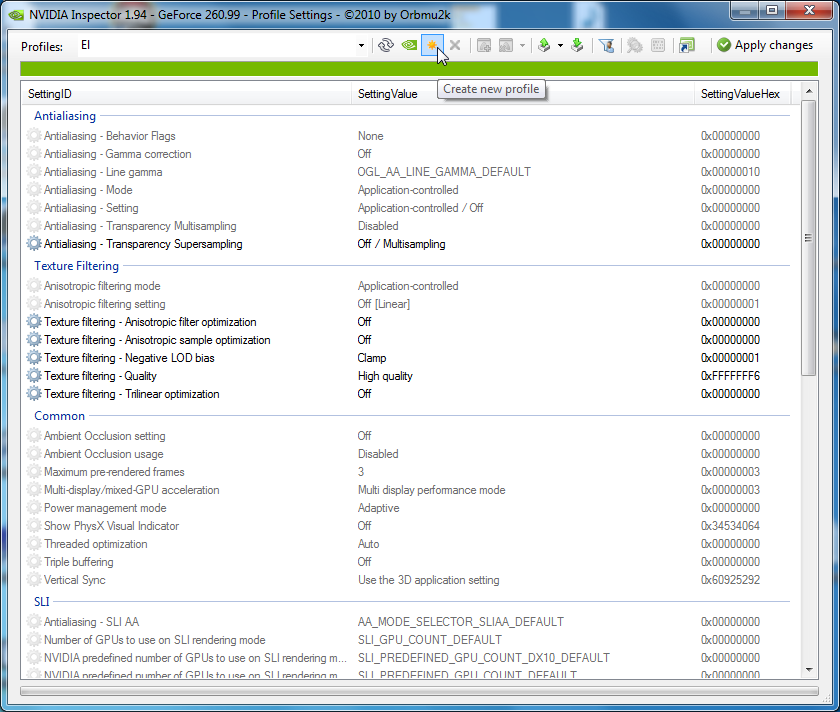Viewport: 840px width, 712px height.
Task: Click the import profiles icon
Action: [x=577, y=45]
